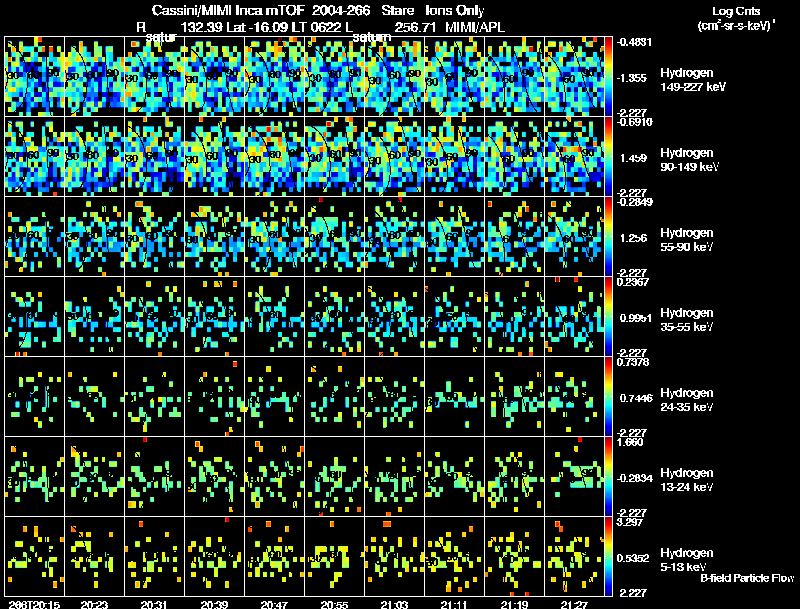
Task: Click the L value 256.71
Action: pos(415,27)
